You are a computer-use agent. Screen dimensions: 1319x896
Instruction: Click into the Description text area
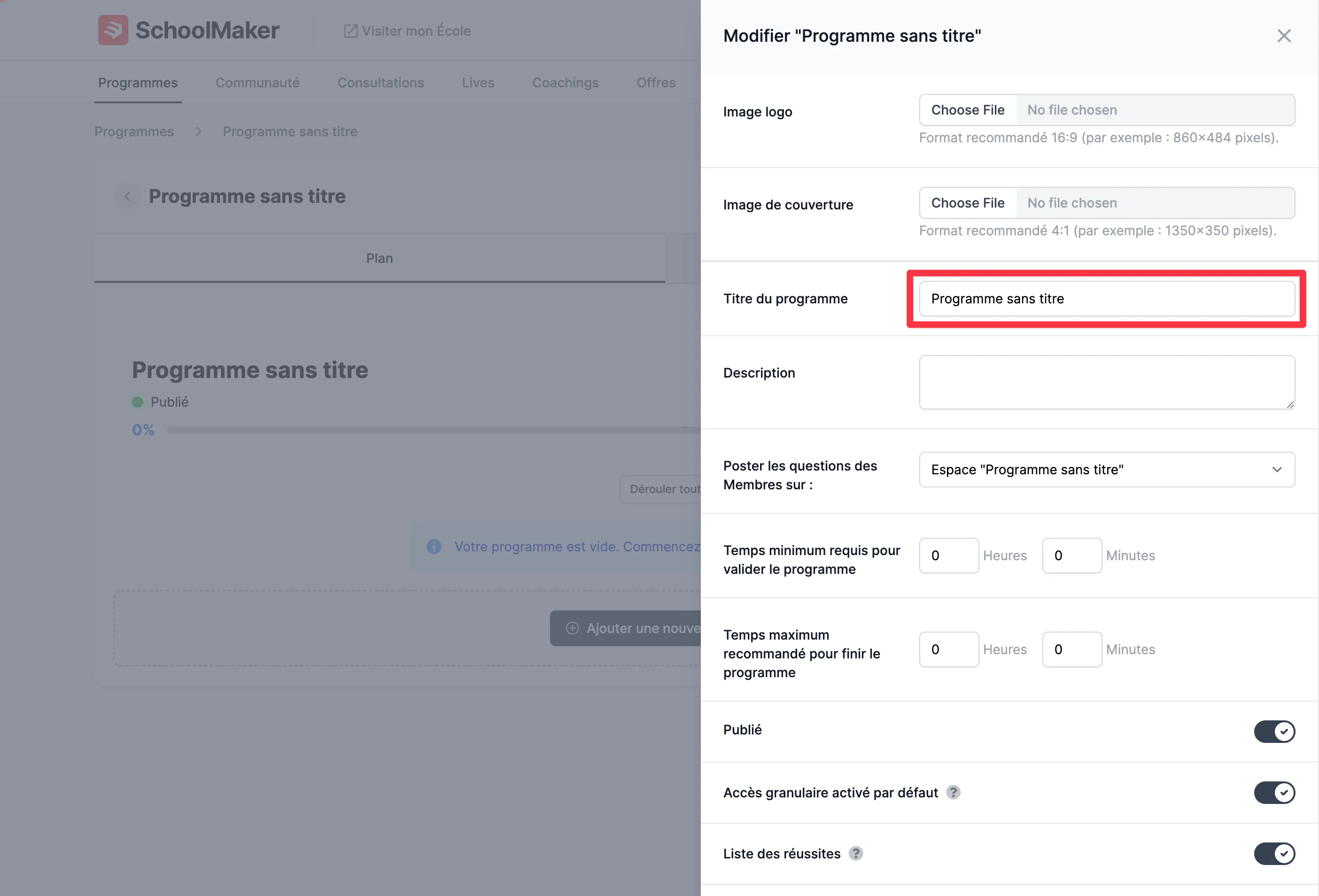click(x=1107, y=382)
